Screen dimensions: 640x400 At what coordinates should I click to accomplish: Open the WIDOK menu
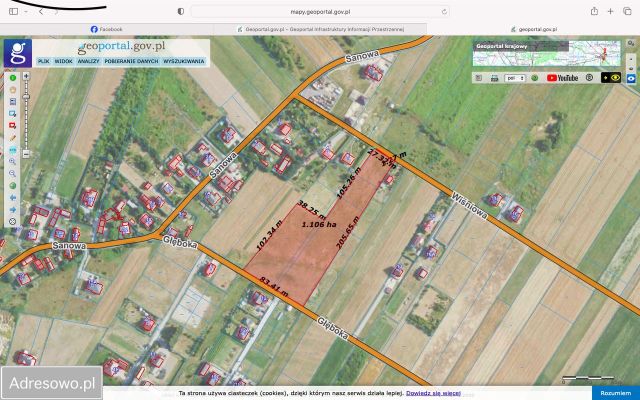[x=63, y=61]
